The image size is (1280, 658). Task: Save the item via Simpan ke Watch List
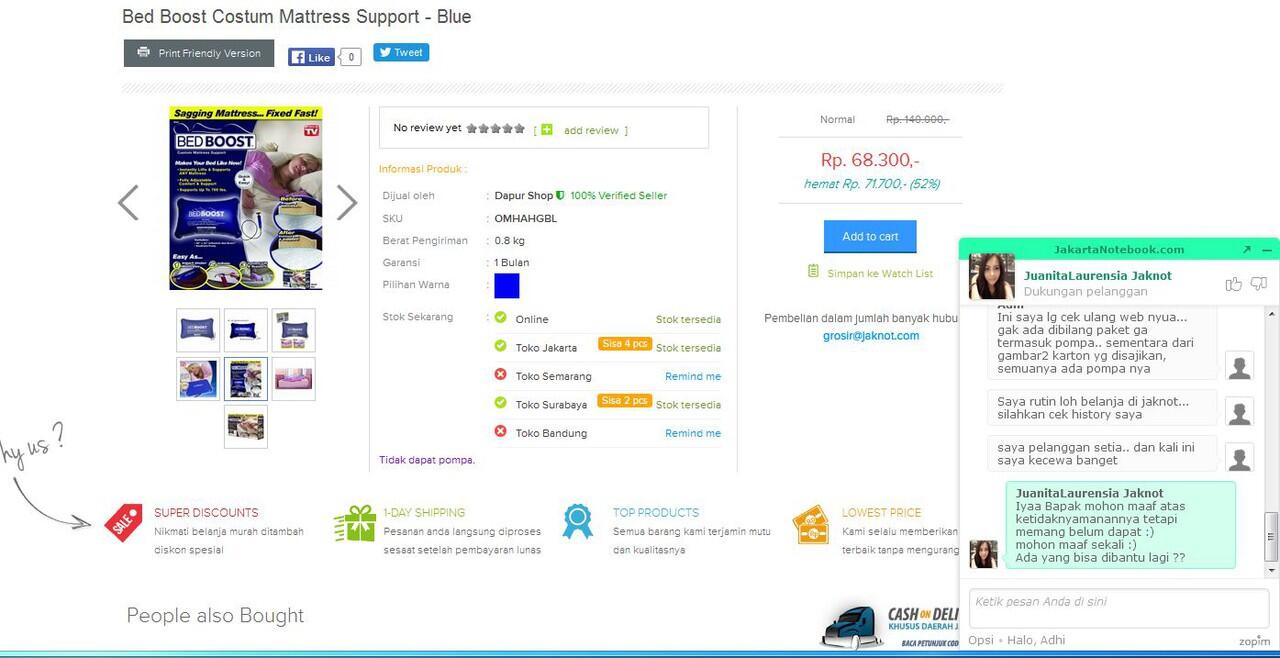[880, 273]
